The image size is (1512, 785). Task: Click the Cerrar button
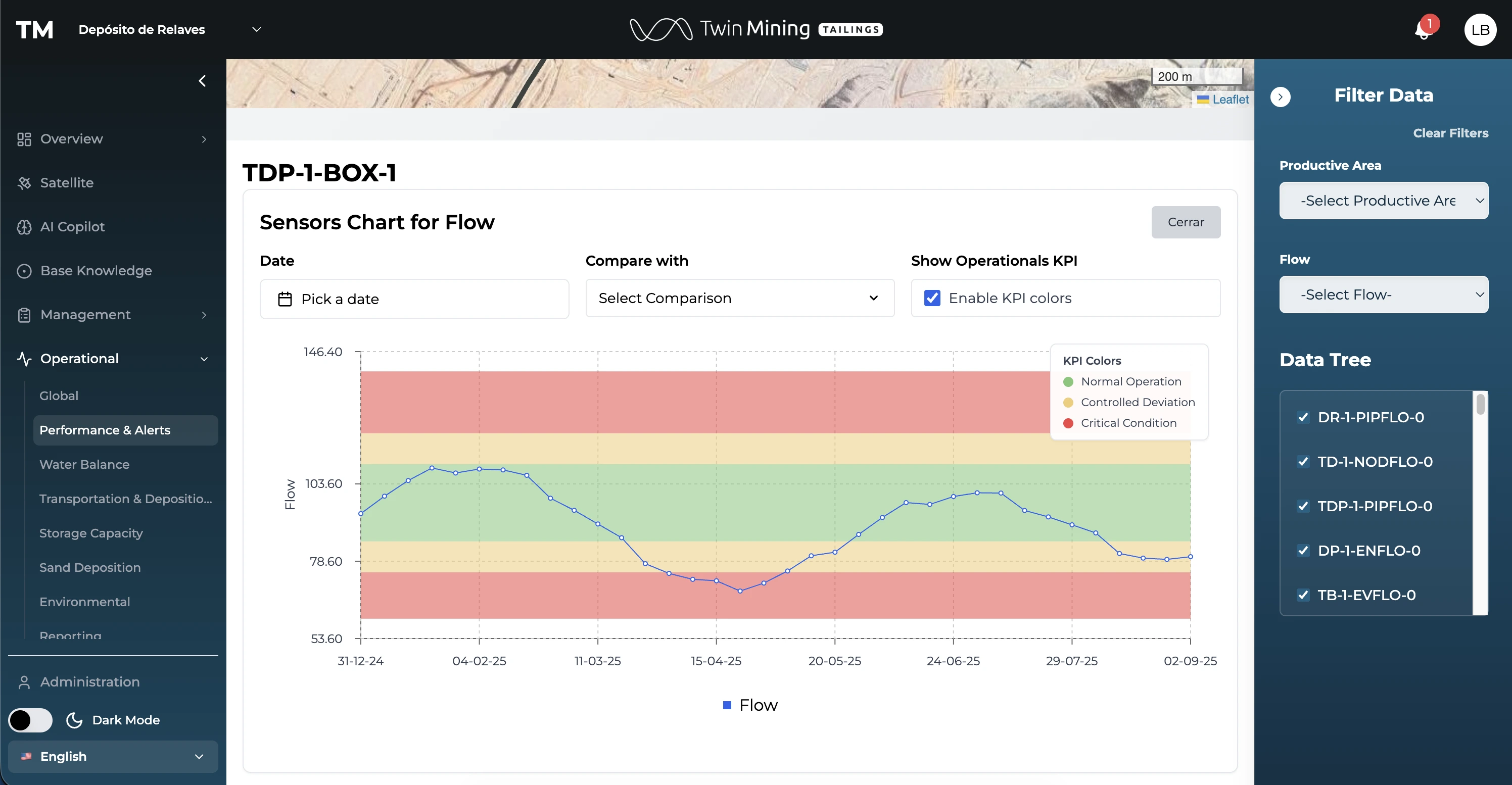pos(1185,222)
